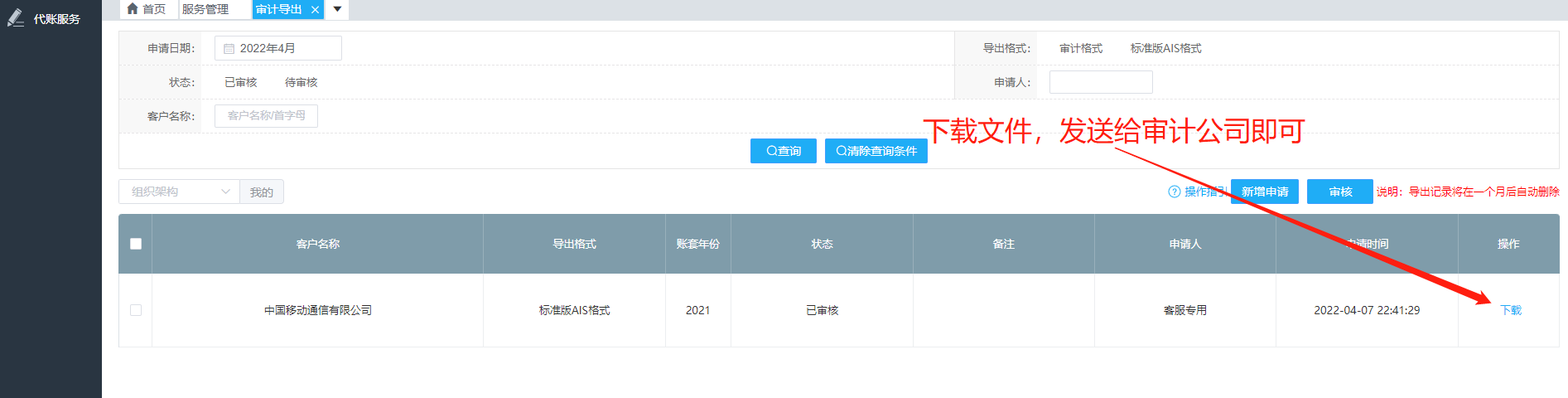Click the 查询 search button
Screen dimensions: 1568x398
point(783,151)
